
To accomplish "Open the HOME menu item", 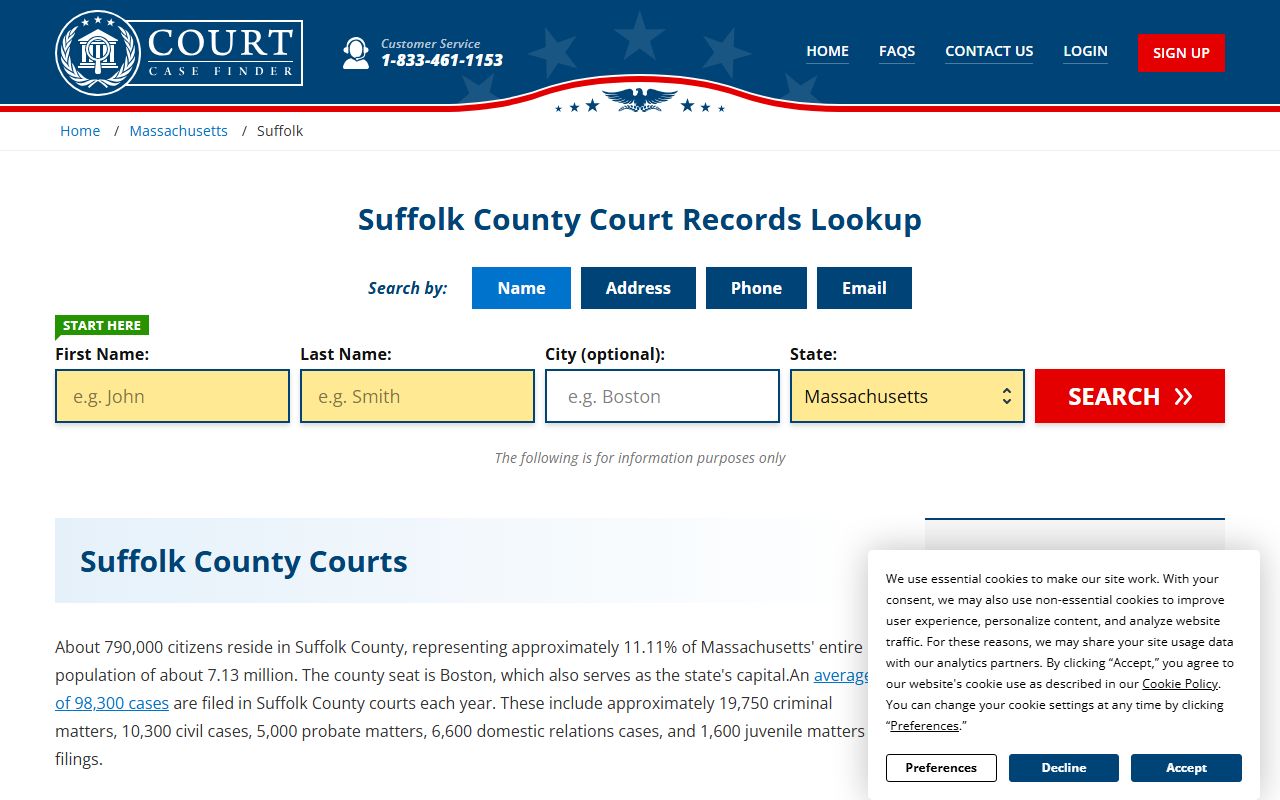I will pyautogui.click(x=828, y=51).
